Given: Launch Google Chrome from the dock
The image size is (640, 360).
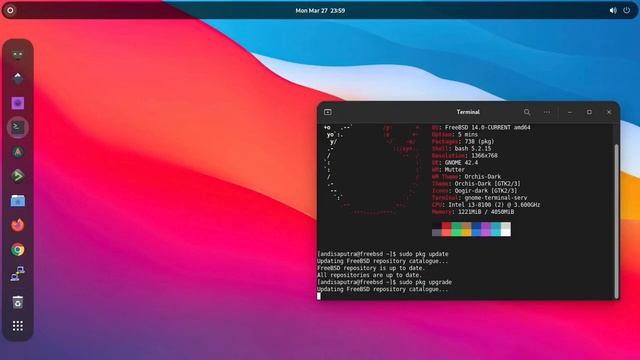Looking at the screenshot, I should point(18,249).
